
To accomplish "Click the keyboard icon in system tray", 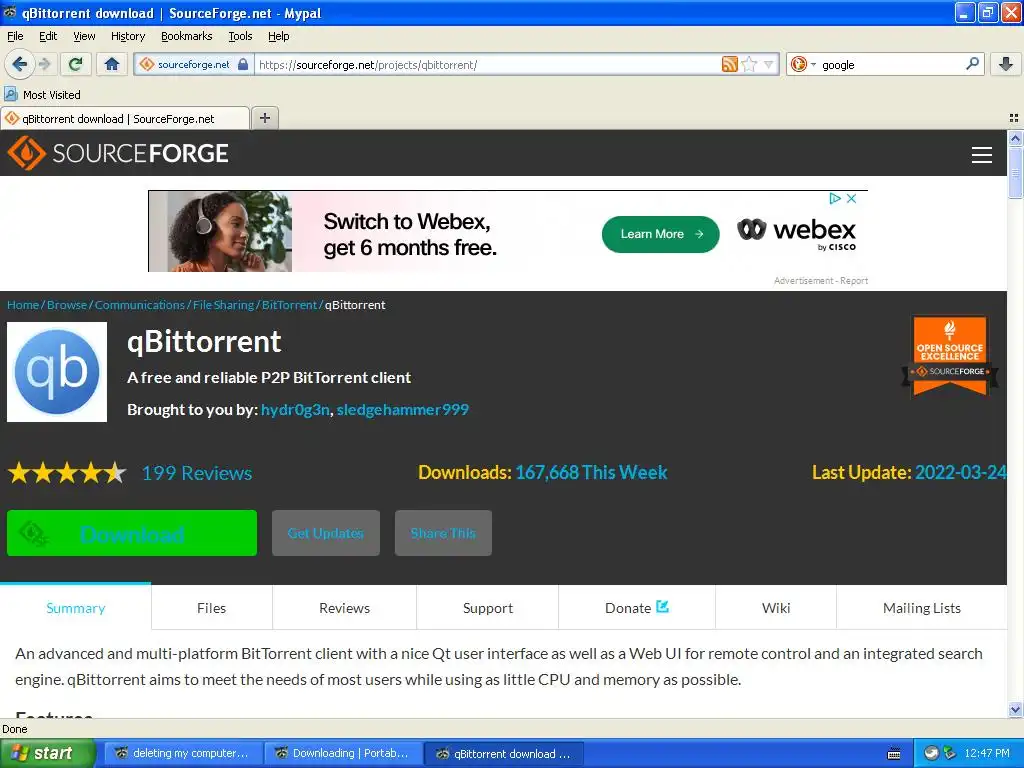I will coord(894,754).
